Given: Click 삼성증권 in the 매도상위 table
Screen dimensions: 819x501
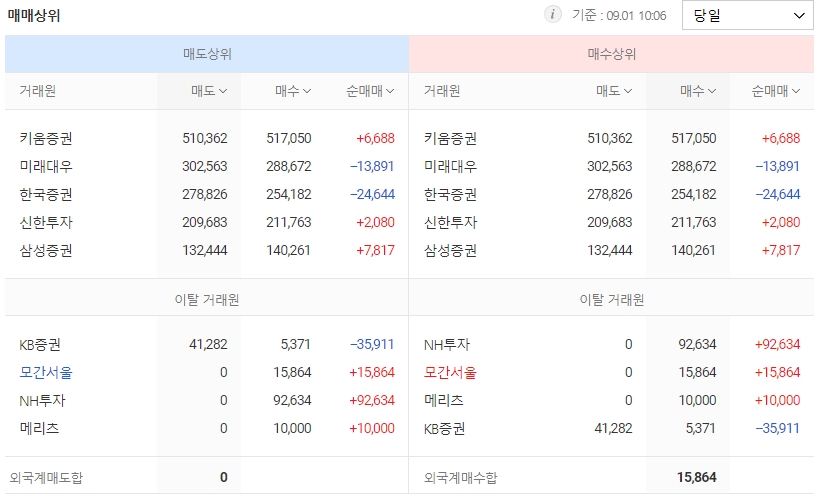Looking at the screenshot, I should click(46, 251).
